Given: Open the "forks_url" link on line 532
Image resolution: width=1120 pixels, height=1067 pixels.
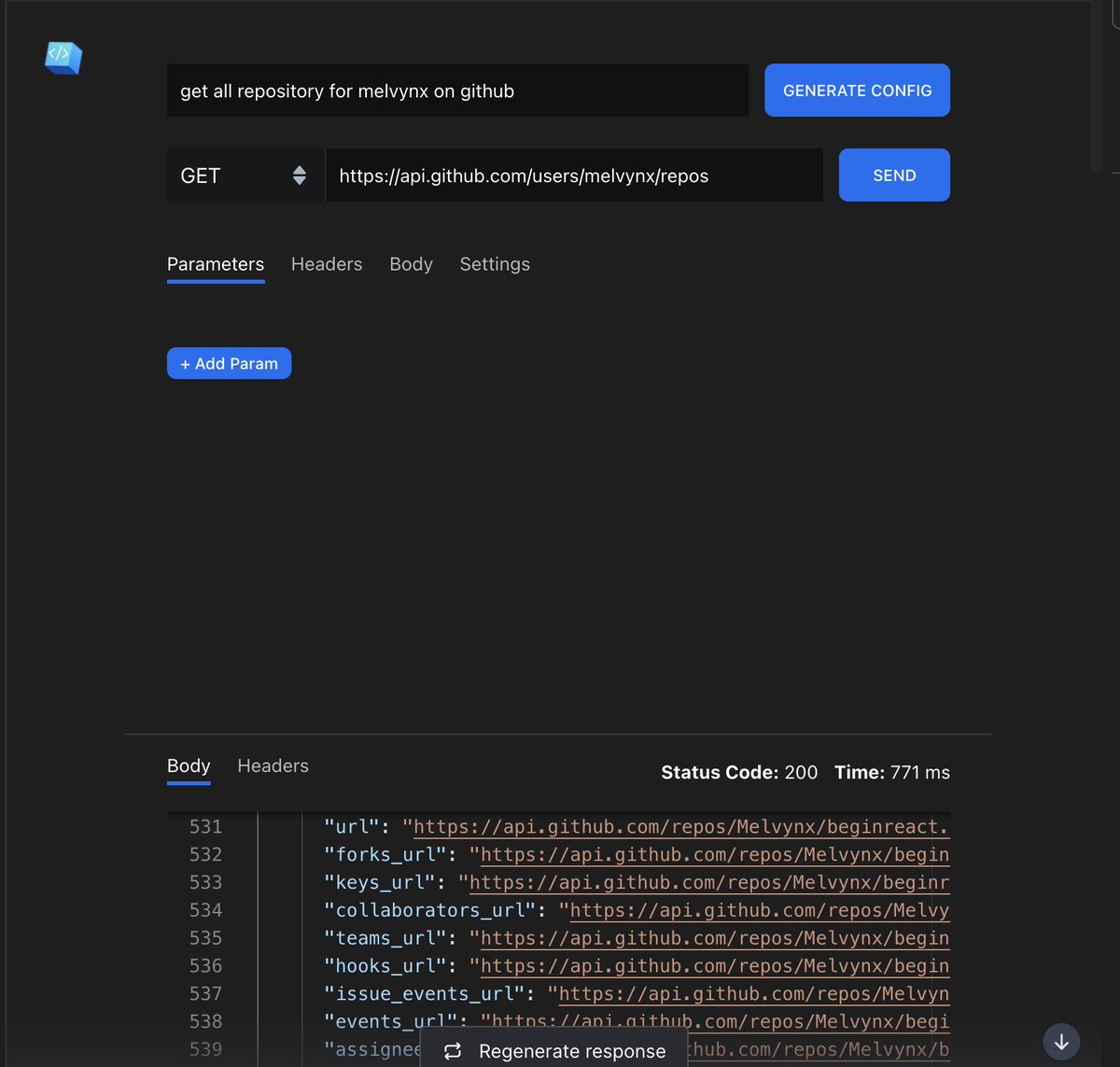Looking at the screenshot, I should tap(715, 855).
